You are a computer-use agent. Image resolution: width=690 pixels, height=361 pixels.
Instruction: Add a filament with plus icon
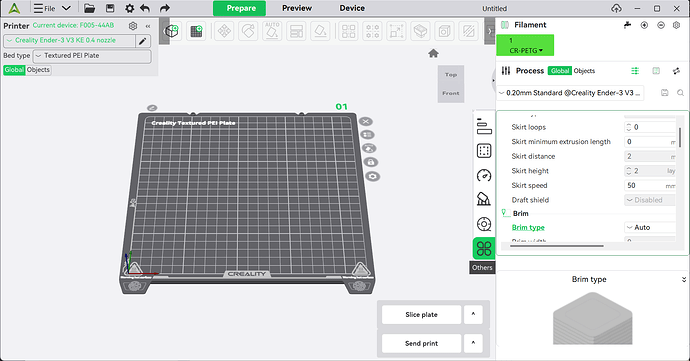(x=644, y=25)
